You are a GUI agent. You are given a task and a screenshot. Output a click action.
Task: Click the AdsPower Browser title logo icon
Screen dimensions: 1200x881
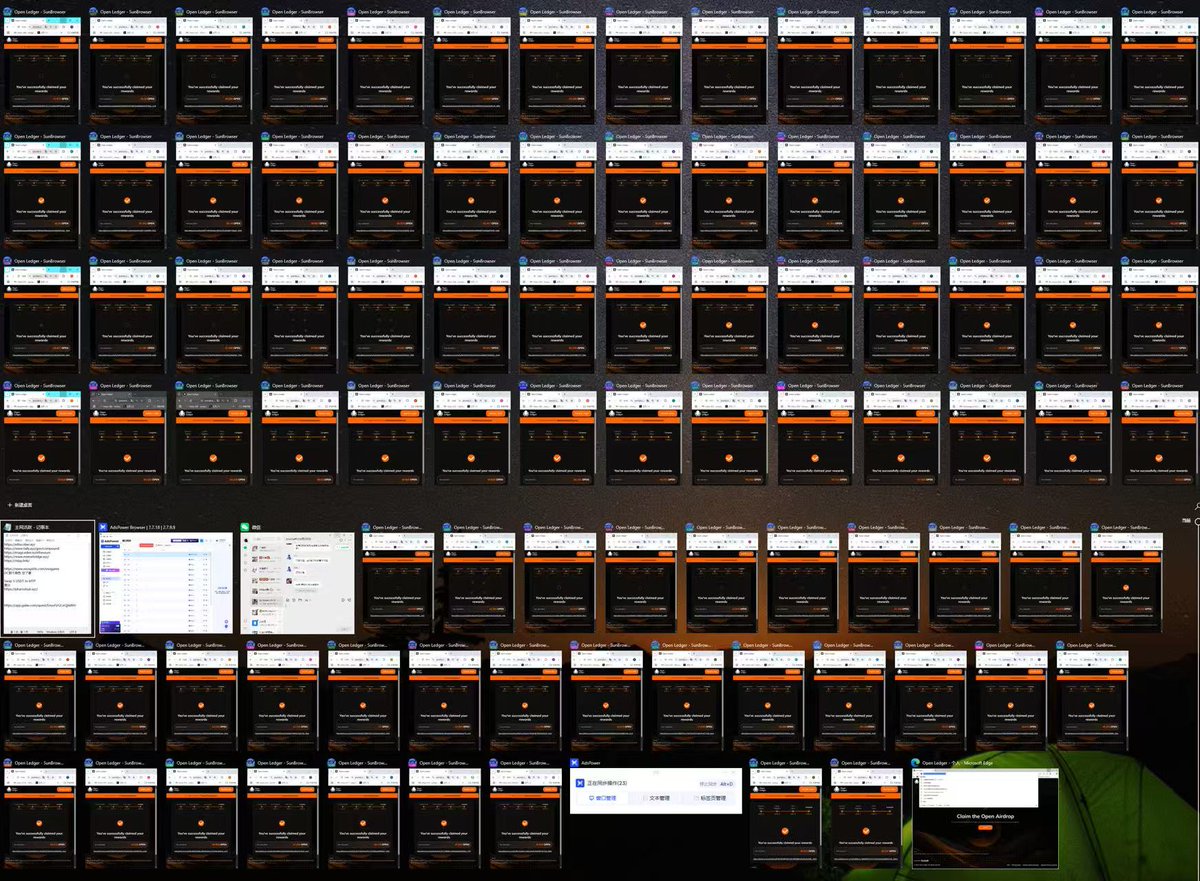pyautogui.click(x=103, y=526)
